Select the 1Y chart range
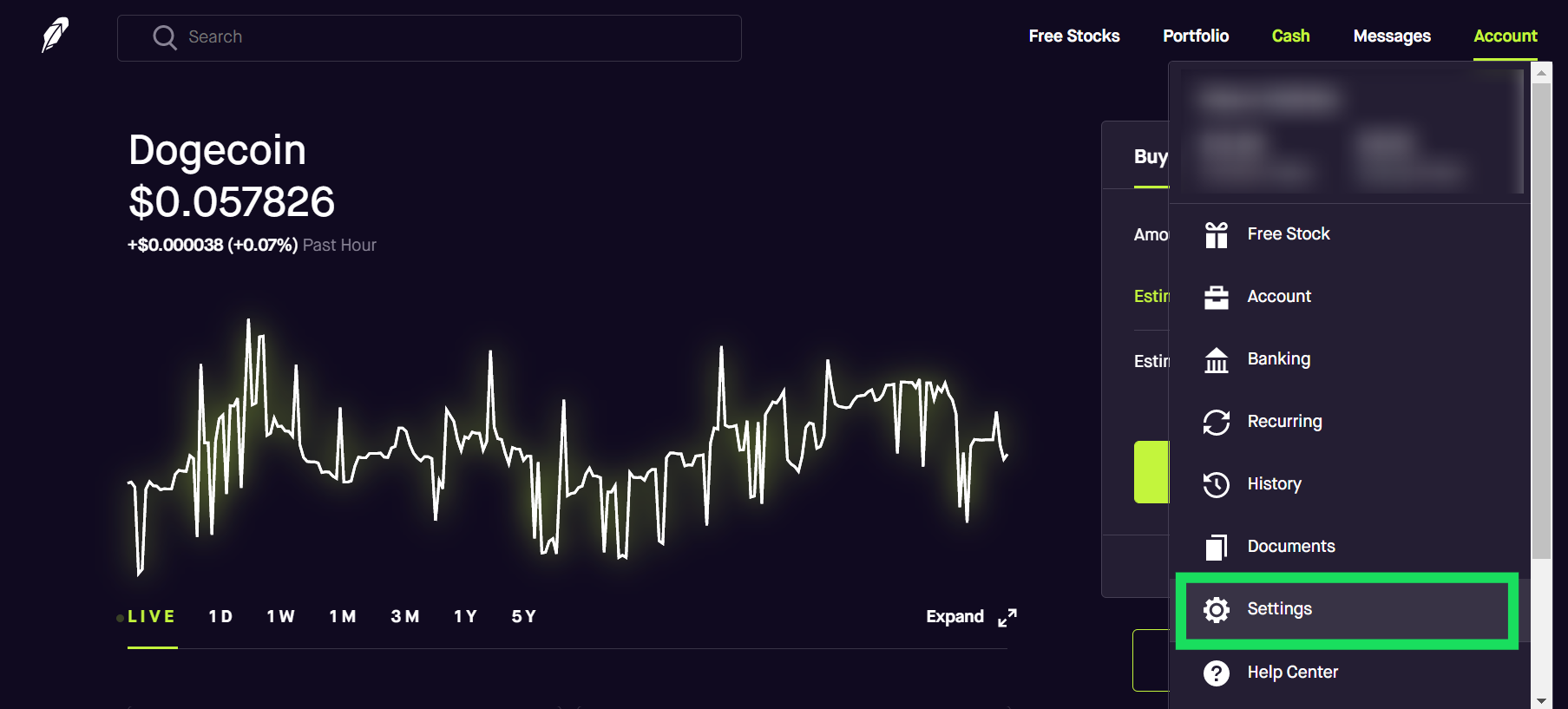Image resolution: width=1568 pixels, height=709 pixels. (x=465, y=617)
